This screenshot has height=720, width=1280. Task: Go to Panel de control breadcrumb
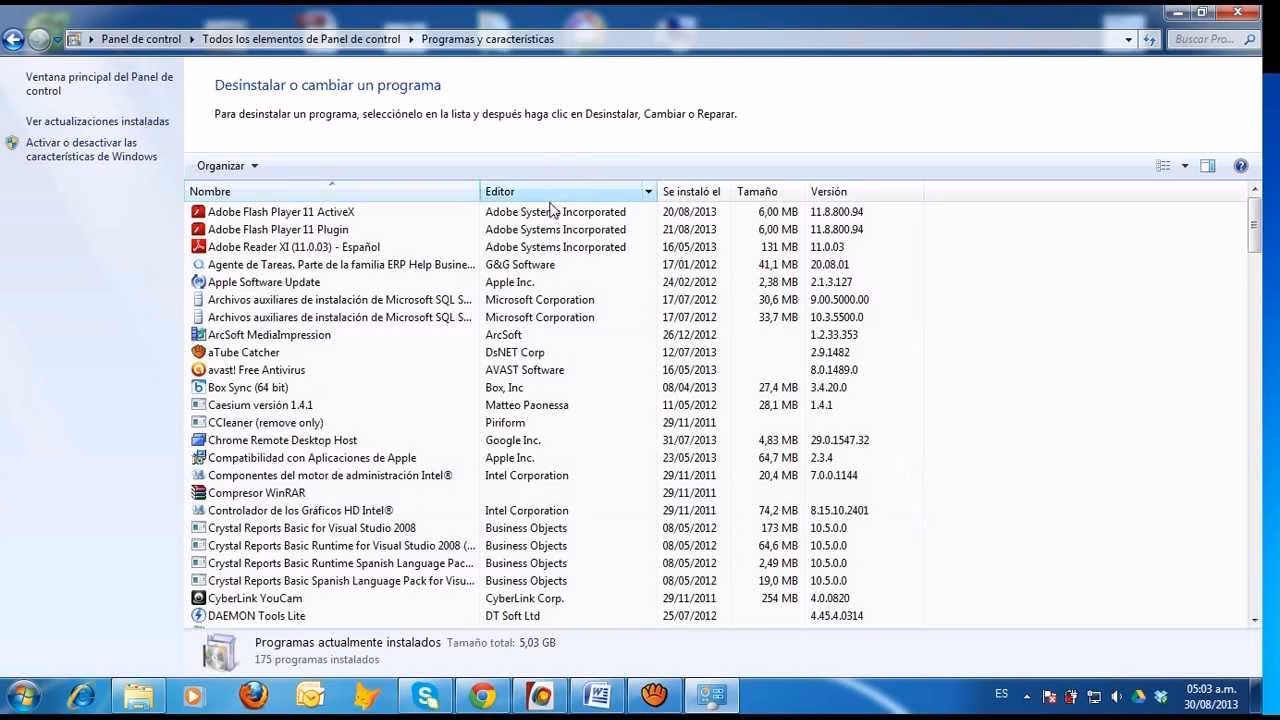click(x=141, y=40)
